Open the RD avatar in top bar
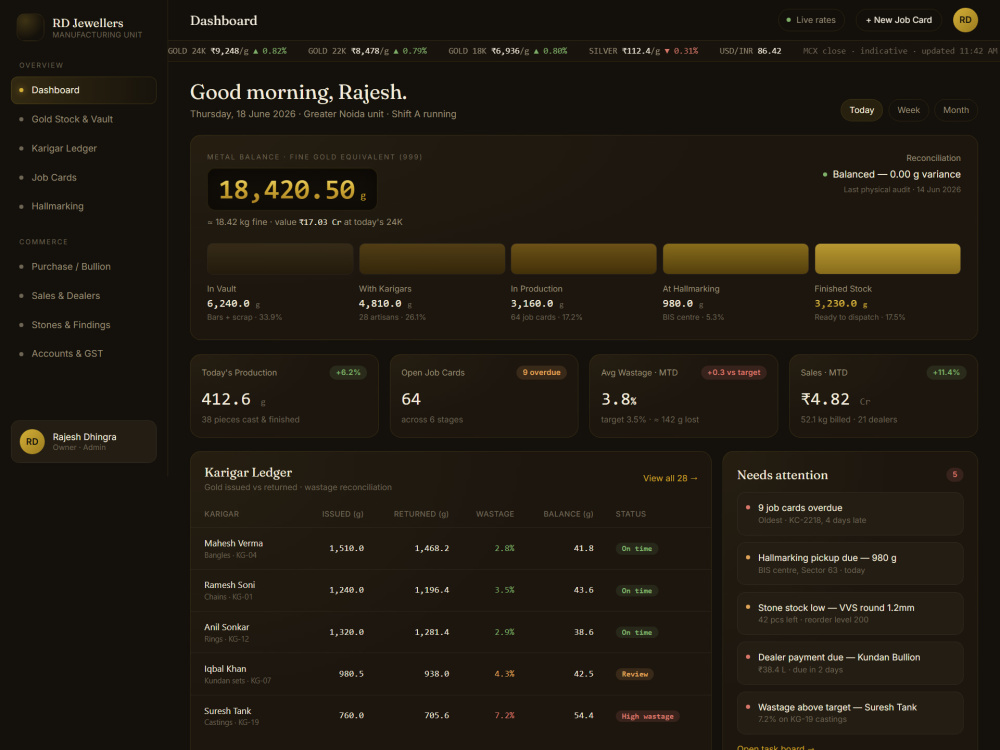Screen dimensions: 1000x750 click(x=965, y=20)
